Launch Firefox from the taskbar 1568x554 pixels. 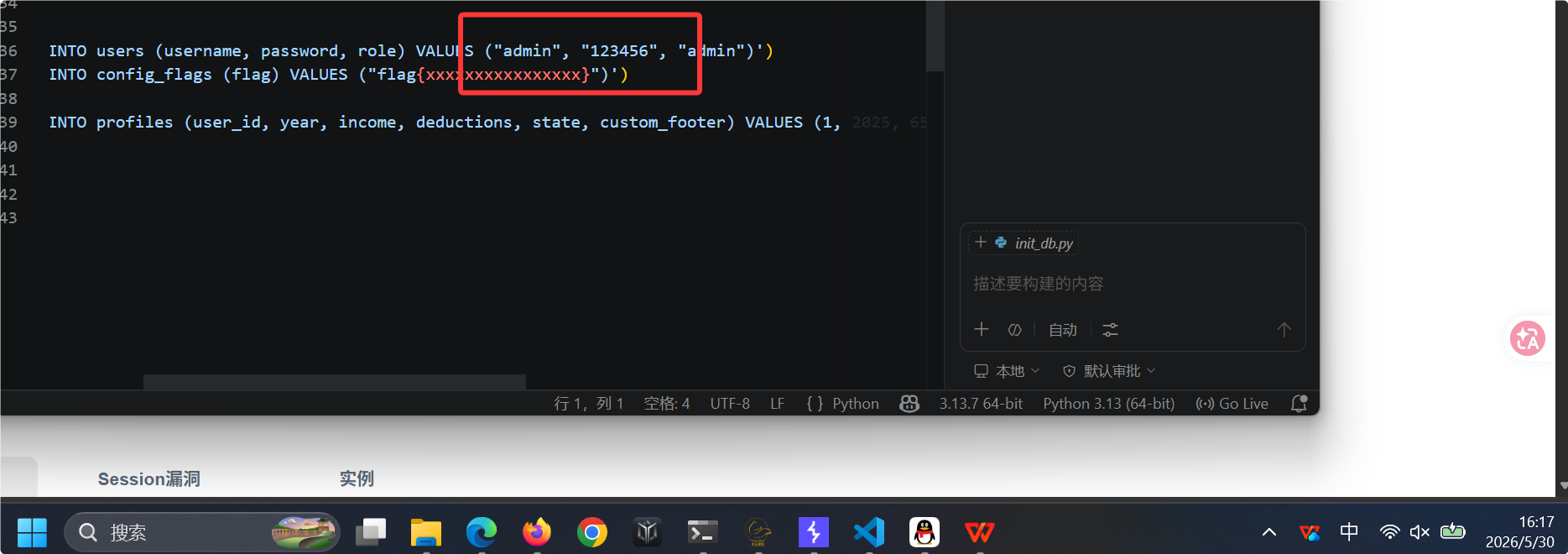tap(537, 532)
